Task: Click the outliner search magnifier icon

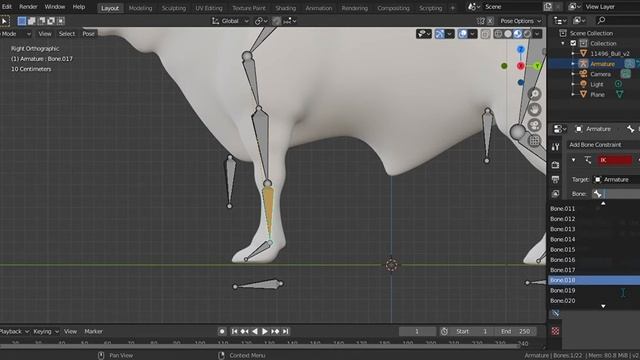Action: (x=601, y=20)
